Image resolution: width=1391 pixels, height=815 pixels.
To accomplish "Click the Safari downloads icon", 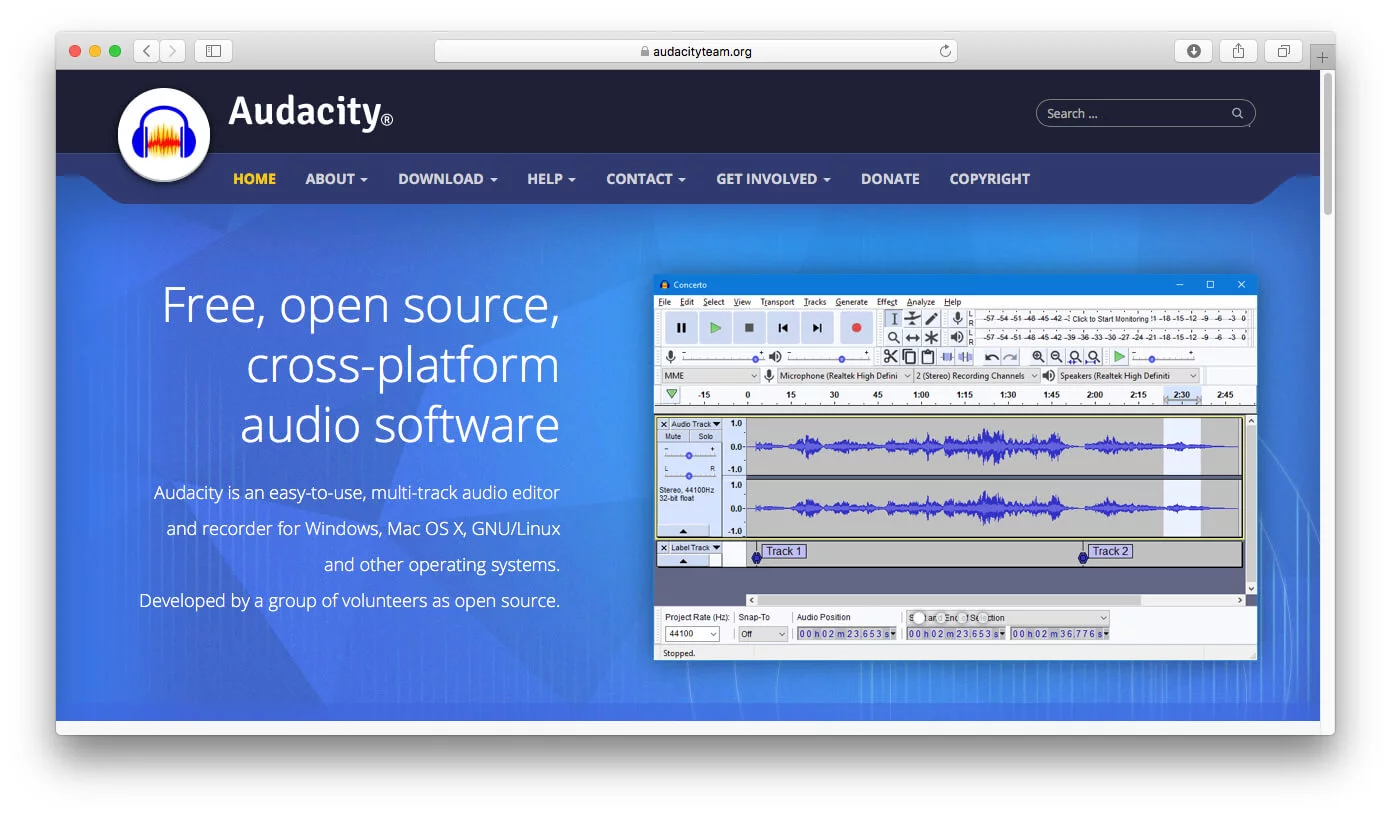I will [1193, 51].
